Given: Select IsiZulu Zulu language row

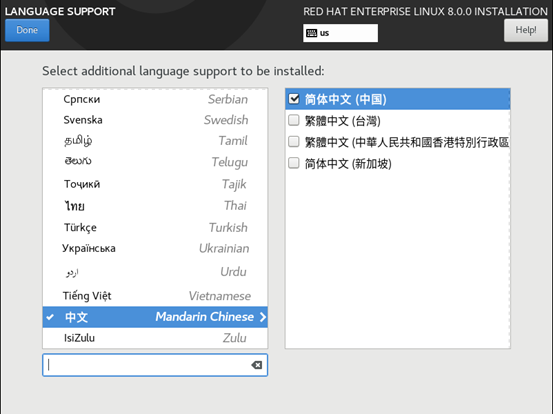Looking at the screenshot, I should (x=155, y=338).
